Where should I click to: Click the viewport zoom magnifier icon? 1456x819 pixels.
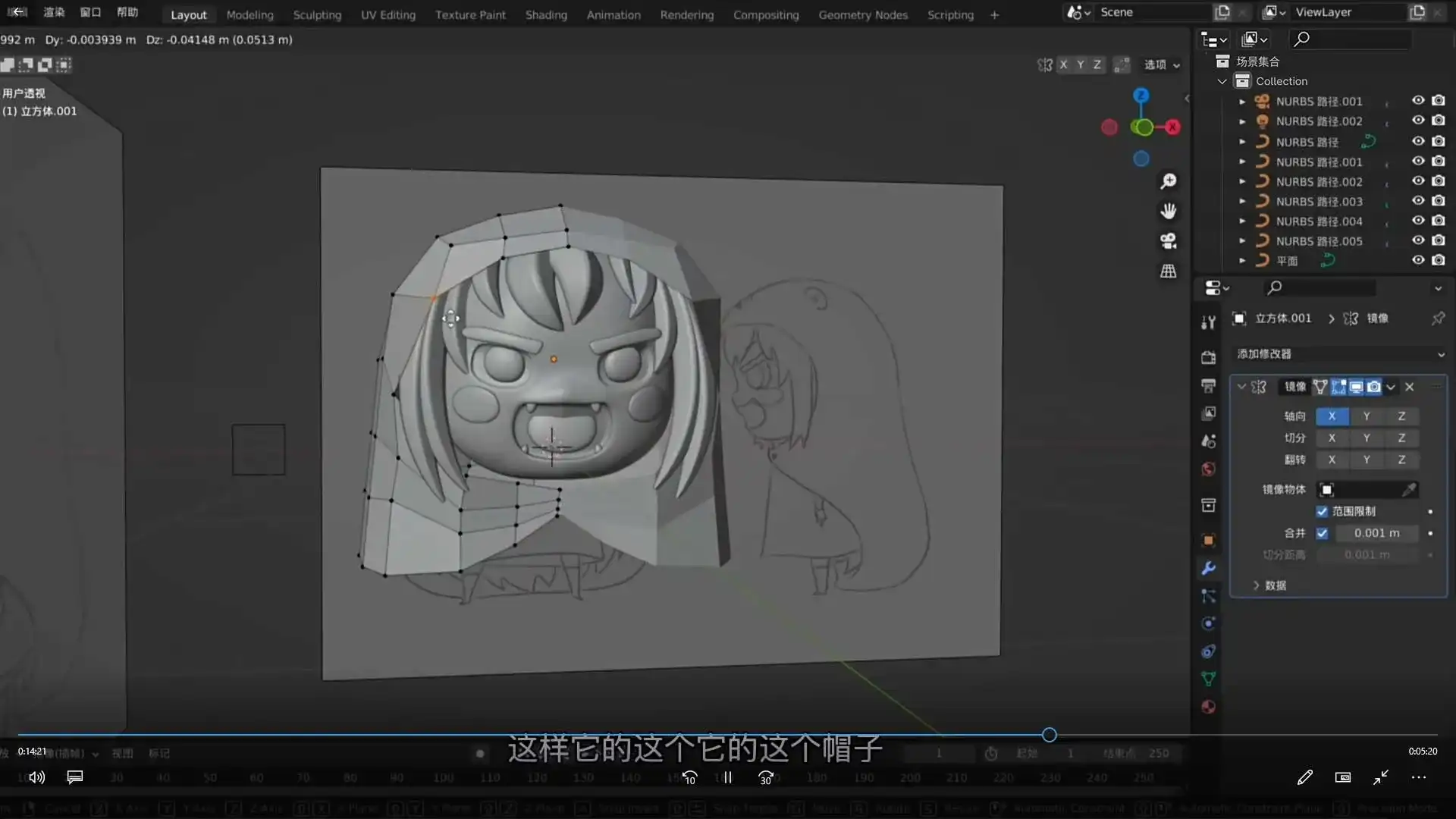click(1169, 181)
